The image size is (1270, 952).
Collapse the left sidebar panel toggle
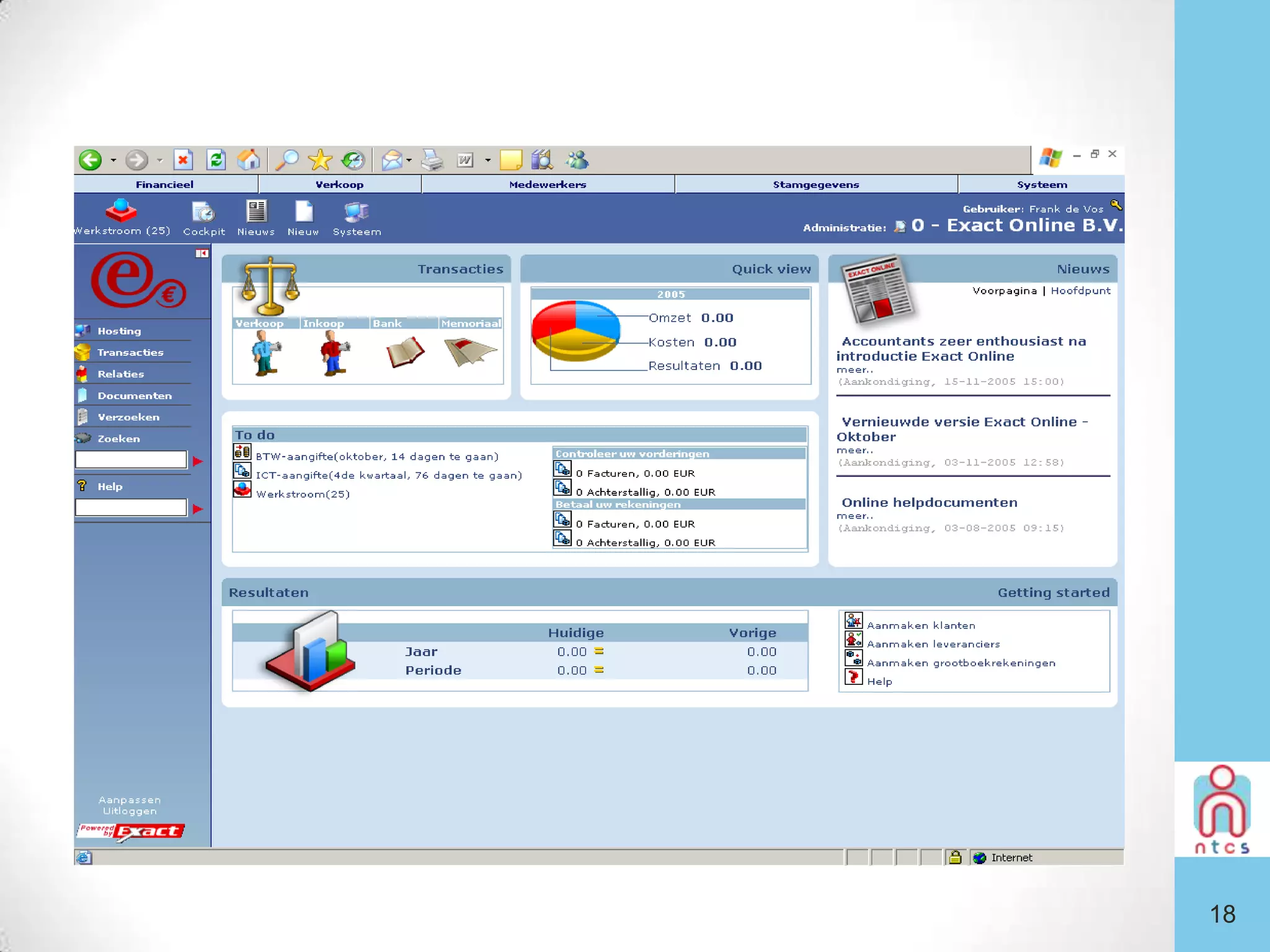click(202, 253)
